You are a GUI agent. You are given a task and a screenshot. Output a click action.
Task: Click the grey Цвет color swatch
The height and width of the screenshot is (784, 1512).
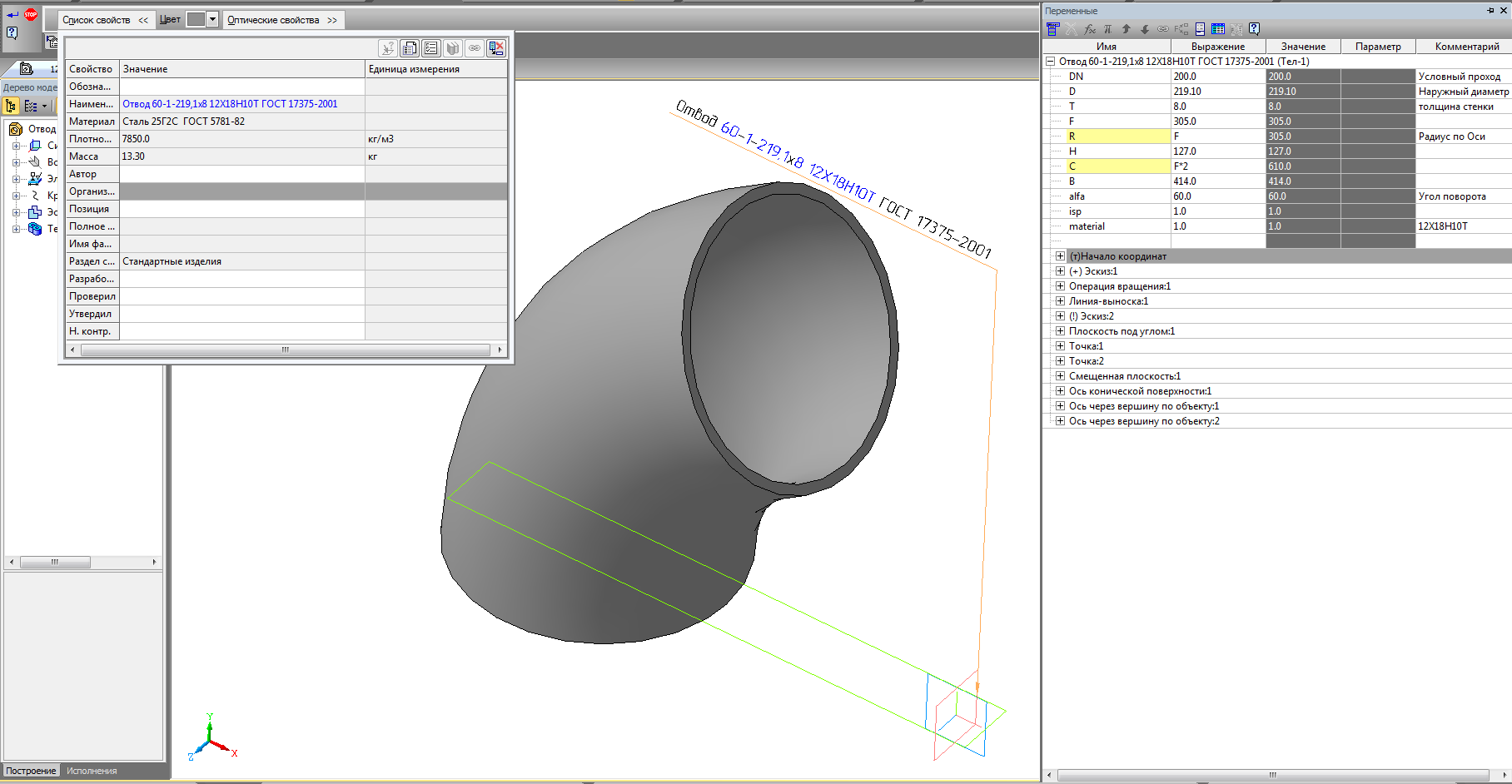coord(196,19)
